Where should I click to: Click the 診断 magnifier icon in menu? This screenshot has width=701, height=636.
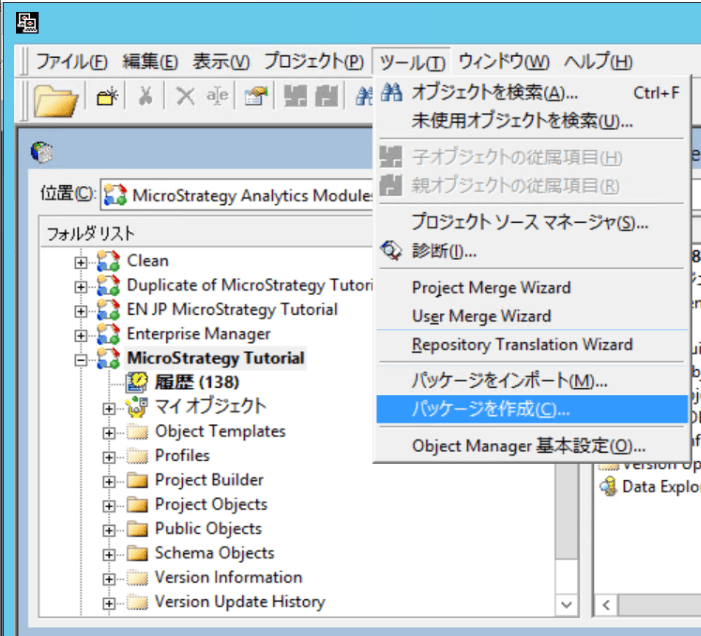click(x=391, y=250)
